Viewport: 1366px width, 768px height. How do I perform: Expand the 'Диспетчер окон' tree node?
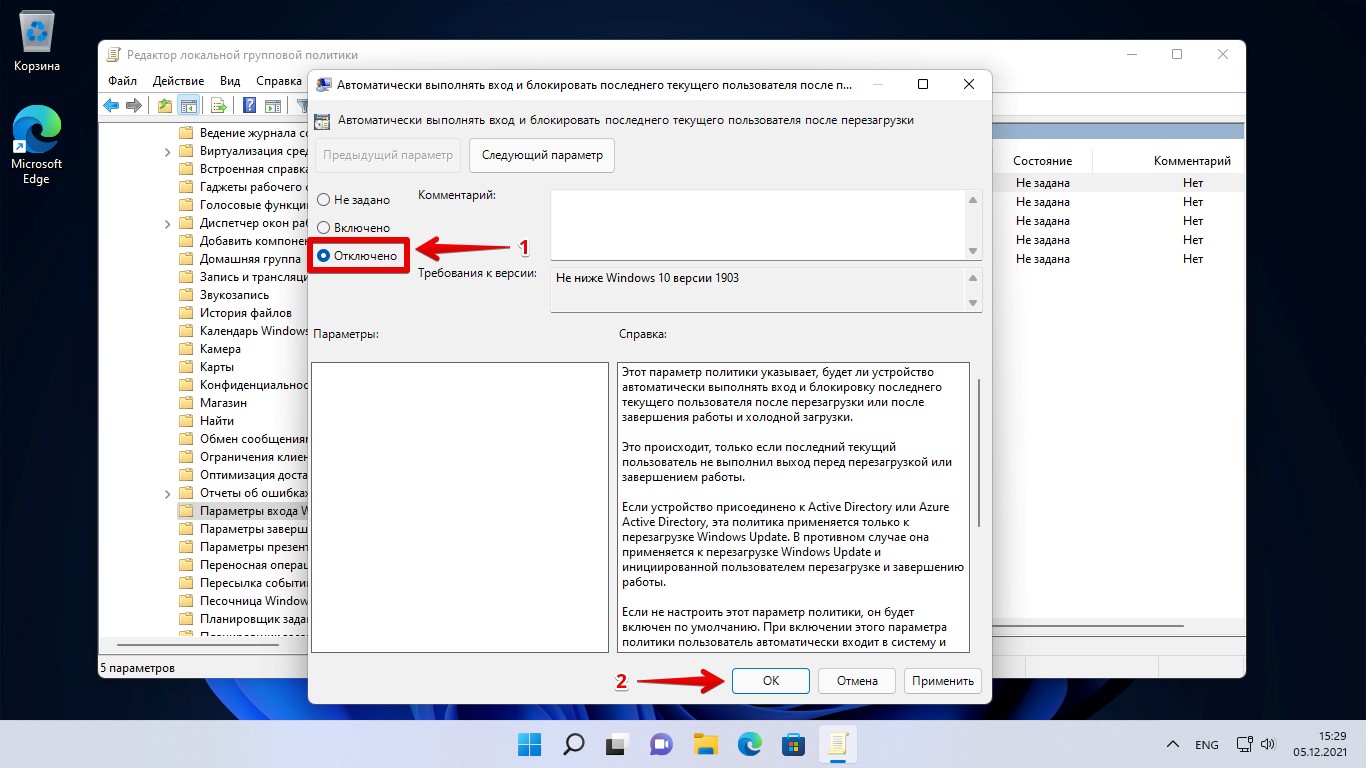(167, 224)
